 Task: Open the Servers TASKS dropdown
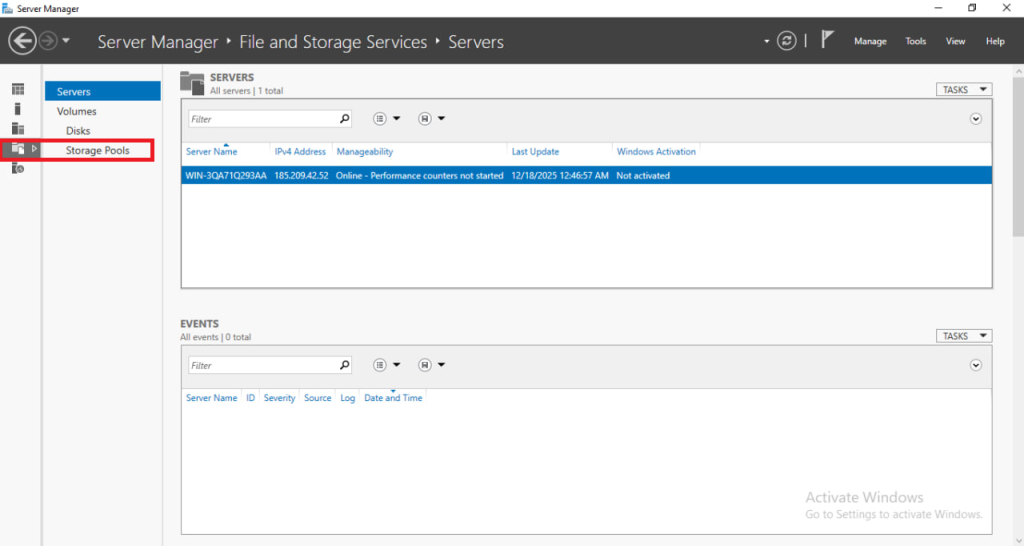point(963,90)
